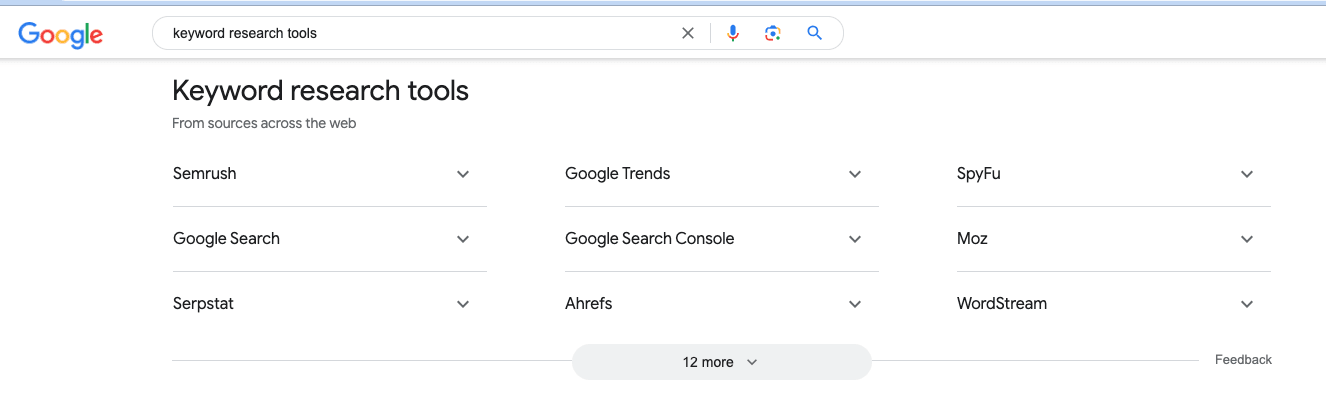Expand the Moz entry

[1247, 239]
